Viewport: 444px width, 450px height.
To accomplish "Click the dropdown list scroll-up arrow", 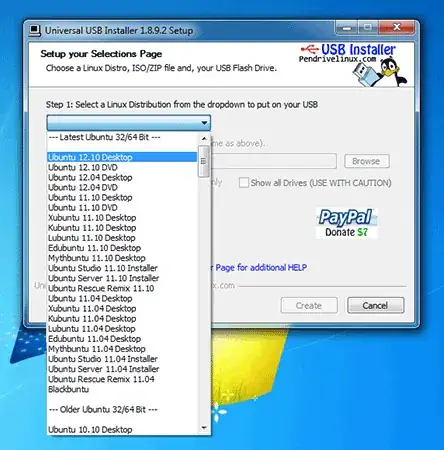I will pos(204,138).
